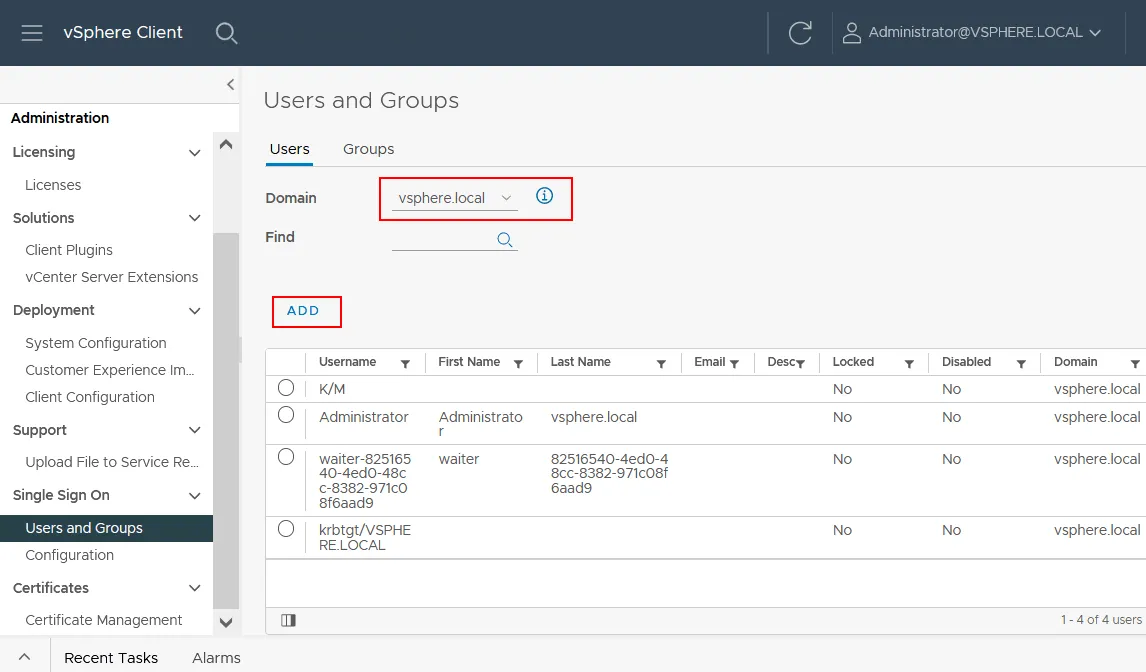Select the krbtgt/VSPHERE.LOCAL radio button

286,528
